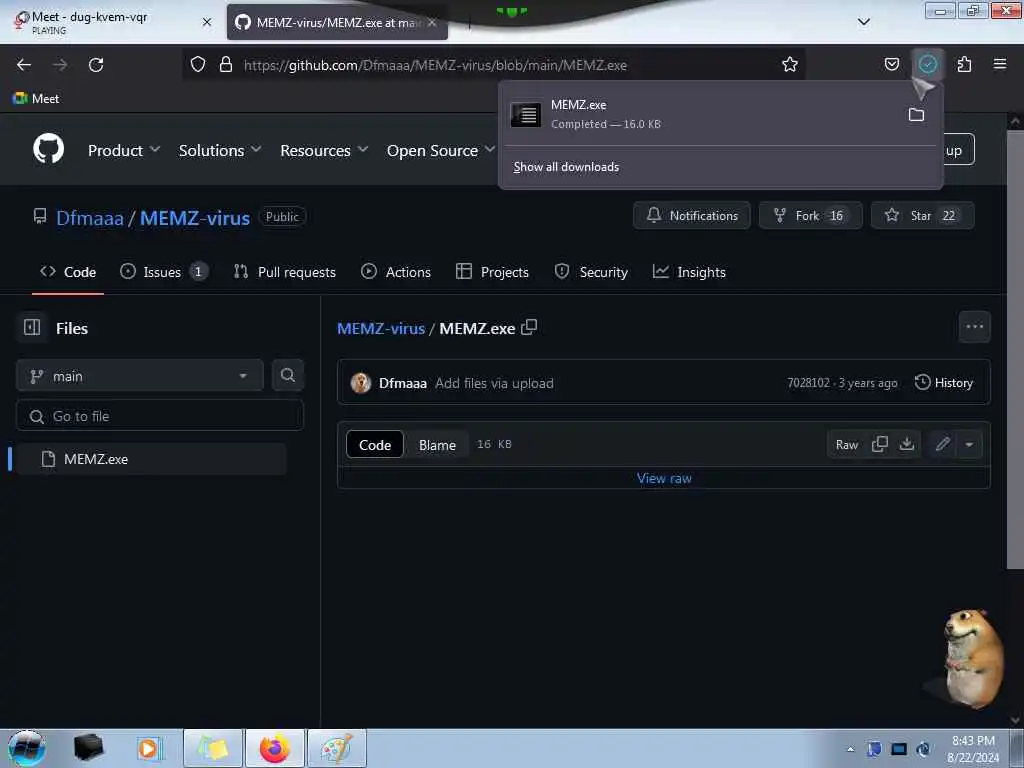This screenshot has width=1024, height=768.
Task: Open the tracking protection shield icon
Action: coord(198,65)
